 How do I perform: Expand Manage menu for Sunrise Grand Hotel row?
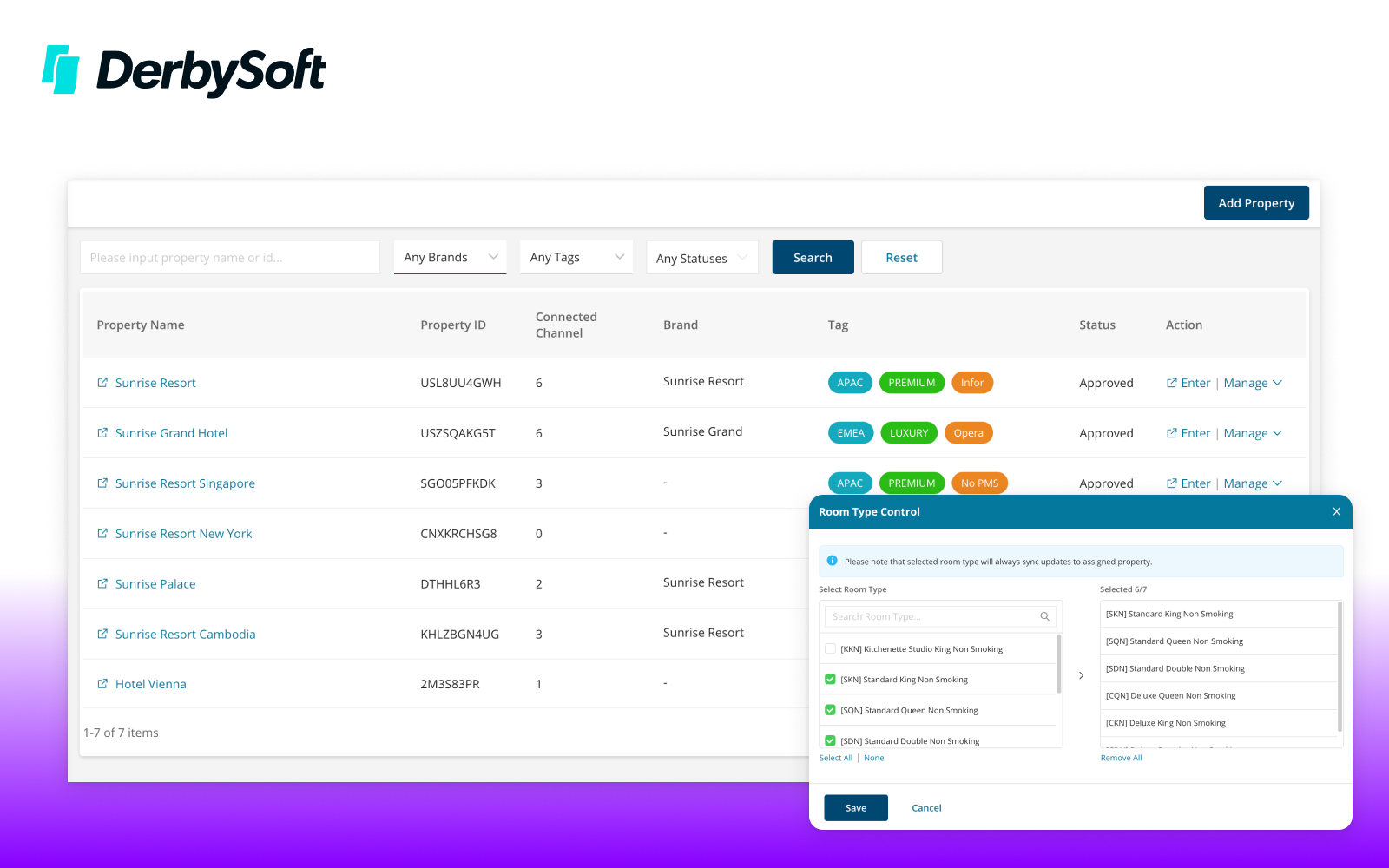tap(1253, 433)
